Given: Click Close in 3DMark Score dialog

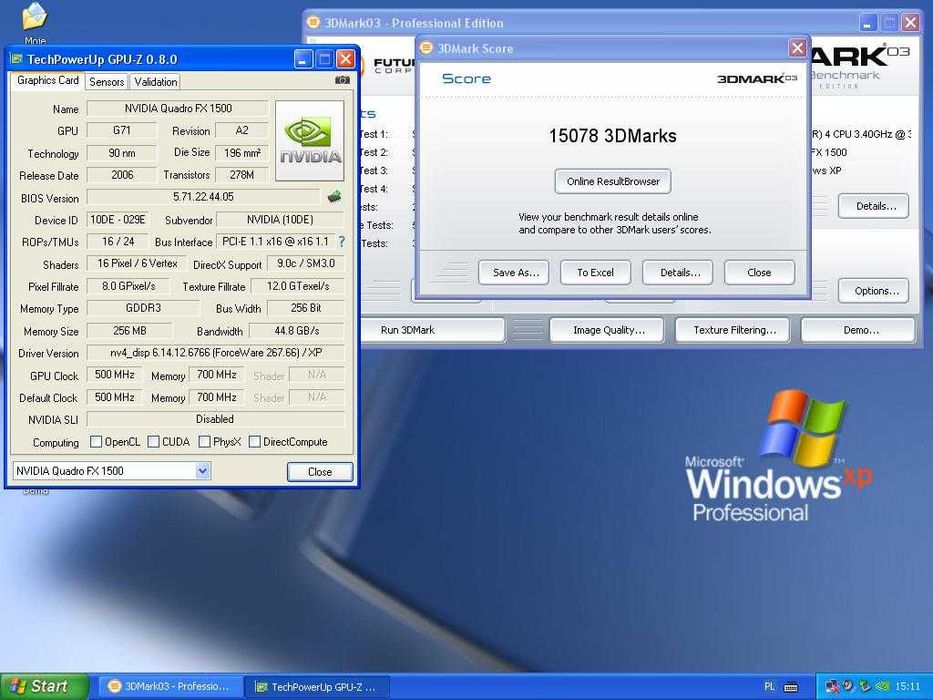Looking at the screenshot, I should 759,273.
